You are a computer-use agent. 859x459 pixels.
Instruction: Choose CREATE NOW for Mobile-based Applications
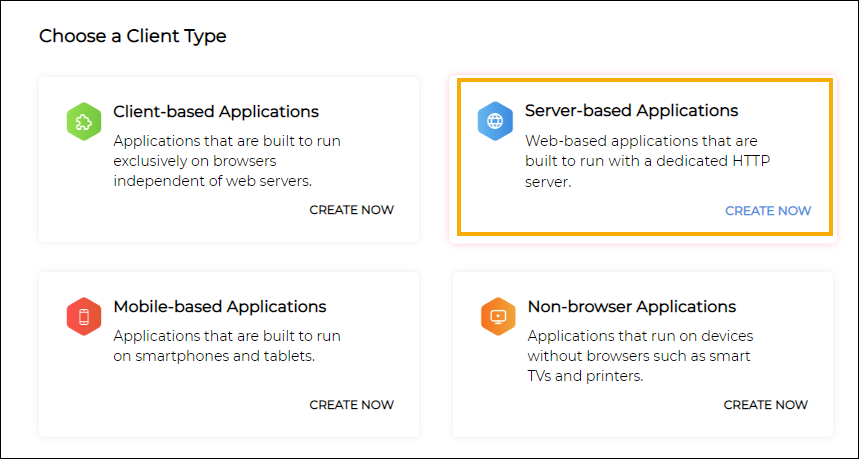(352, 405)
